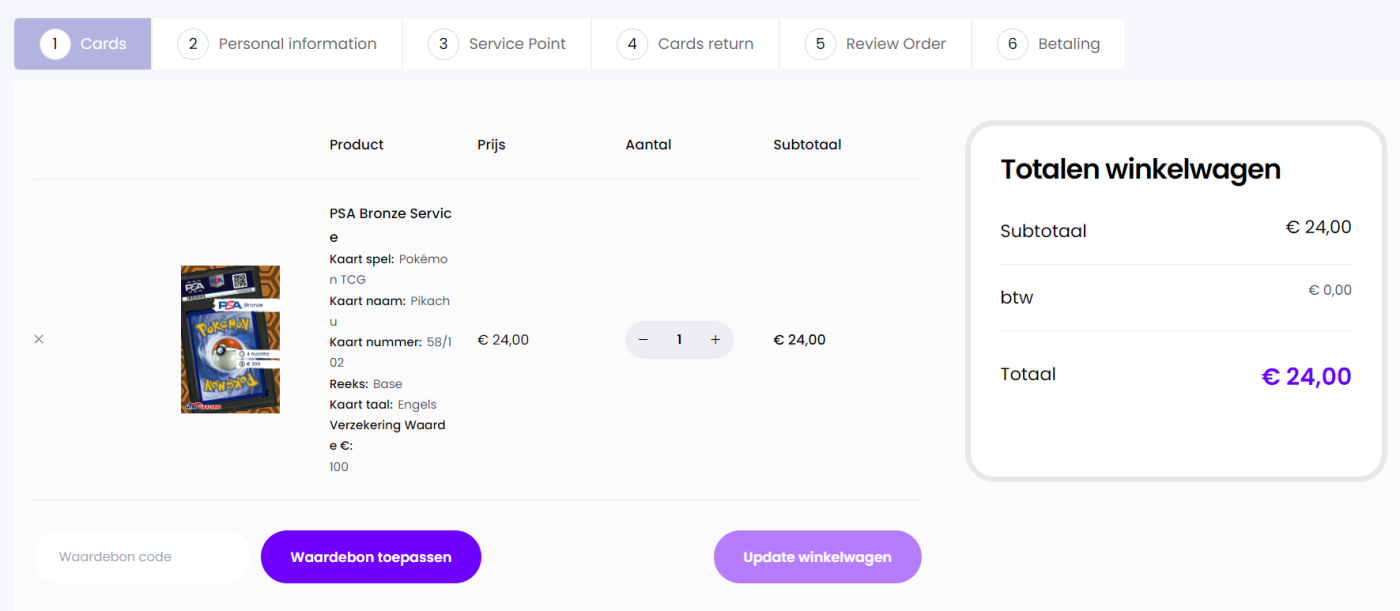Open the Review Order step

pos(875,44)
